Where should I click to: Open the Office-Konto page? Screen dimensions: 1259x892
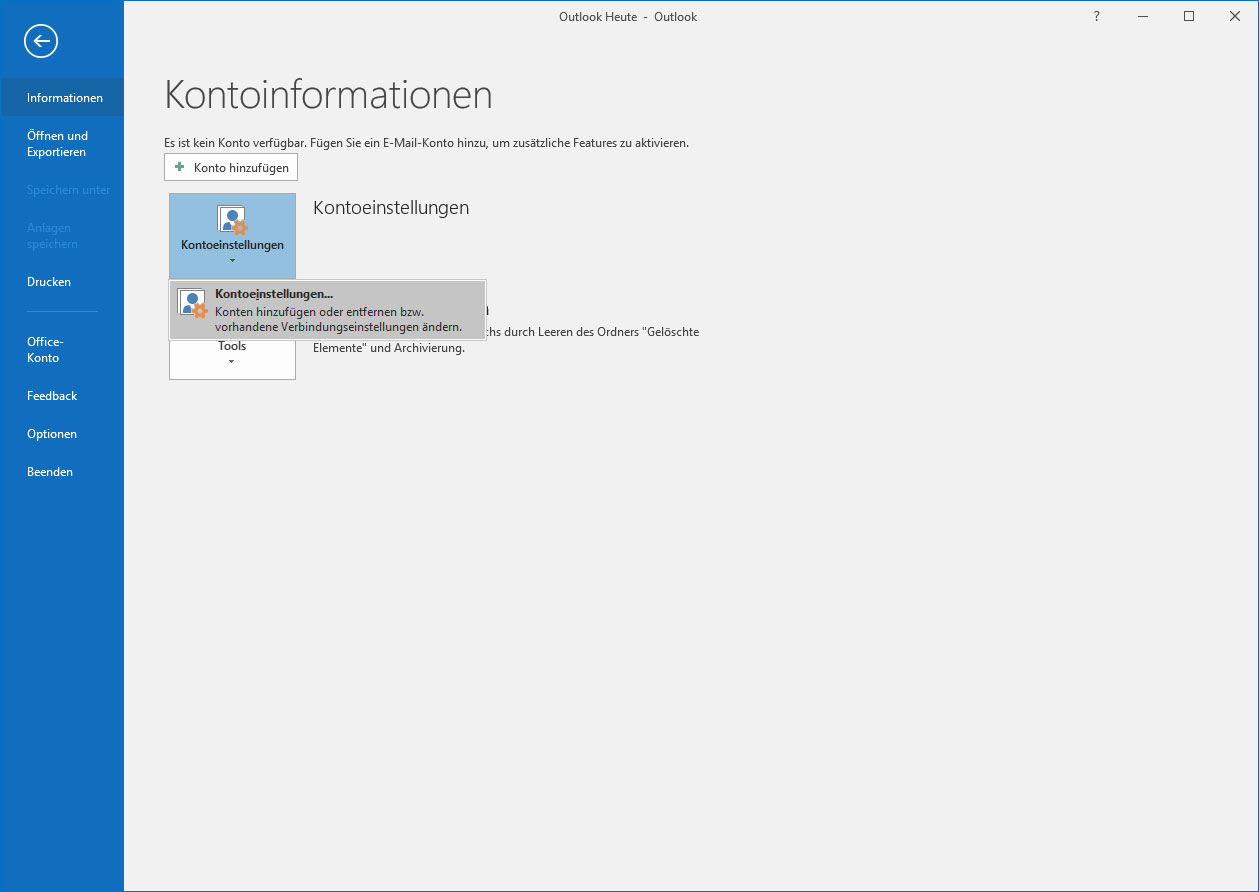(x=44, y=350)
